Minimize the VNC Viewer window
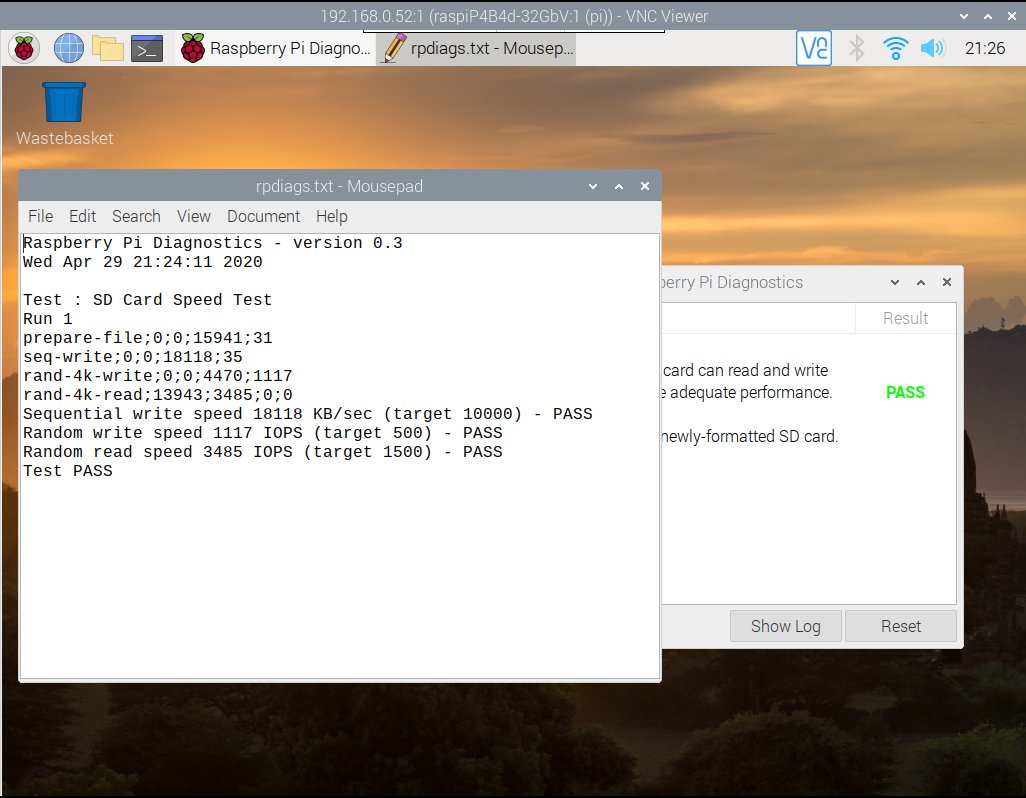 click(964, 16)
